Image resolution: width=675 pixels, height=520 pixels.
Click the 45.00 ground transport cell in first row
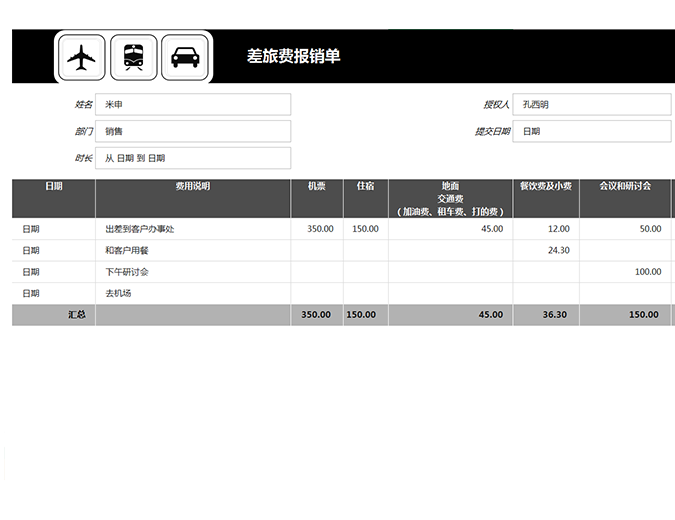(x=450, y=229)
